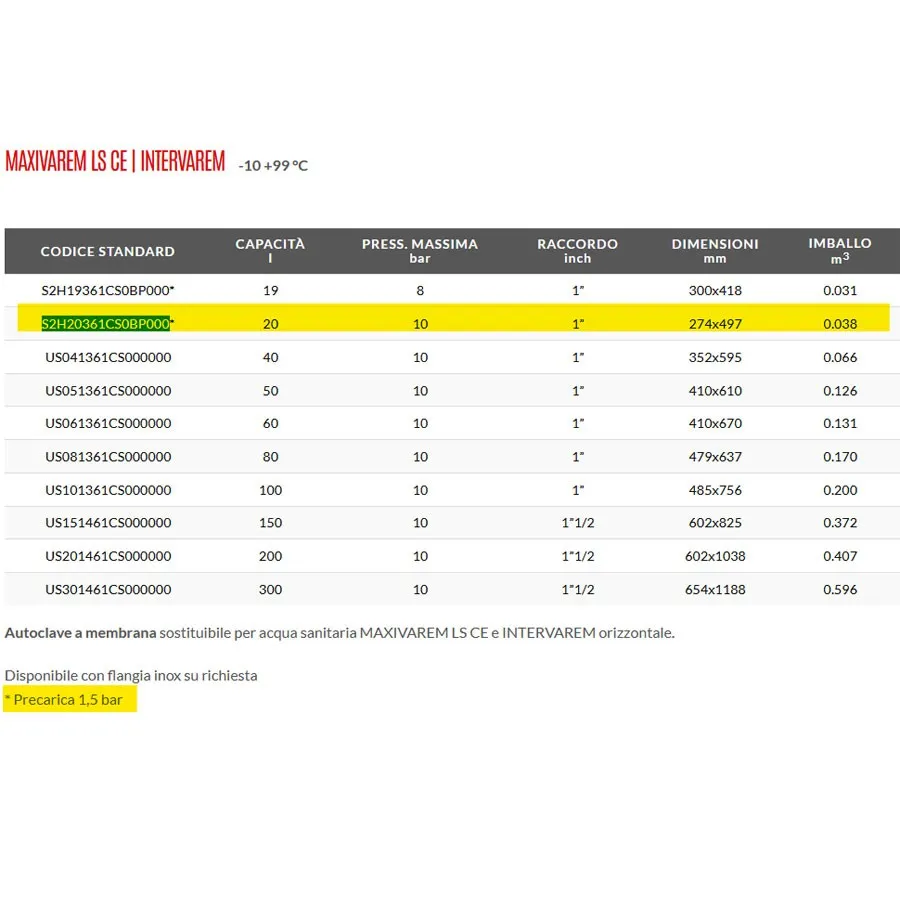Click packaging volume 0.131
The height and width of the screenshot is (900, 900).
840,424
